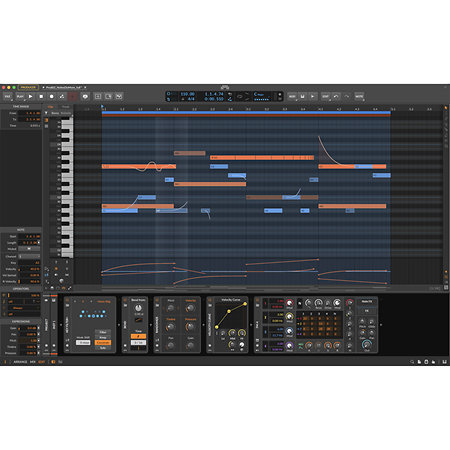The height and width of the screenshot is (450, 450).
Task: Switch to the ARRANGE view
Action: coord(20,362)
